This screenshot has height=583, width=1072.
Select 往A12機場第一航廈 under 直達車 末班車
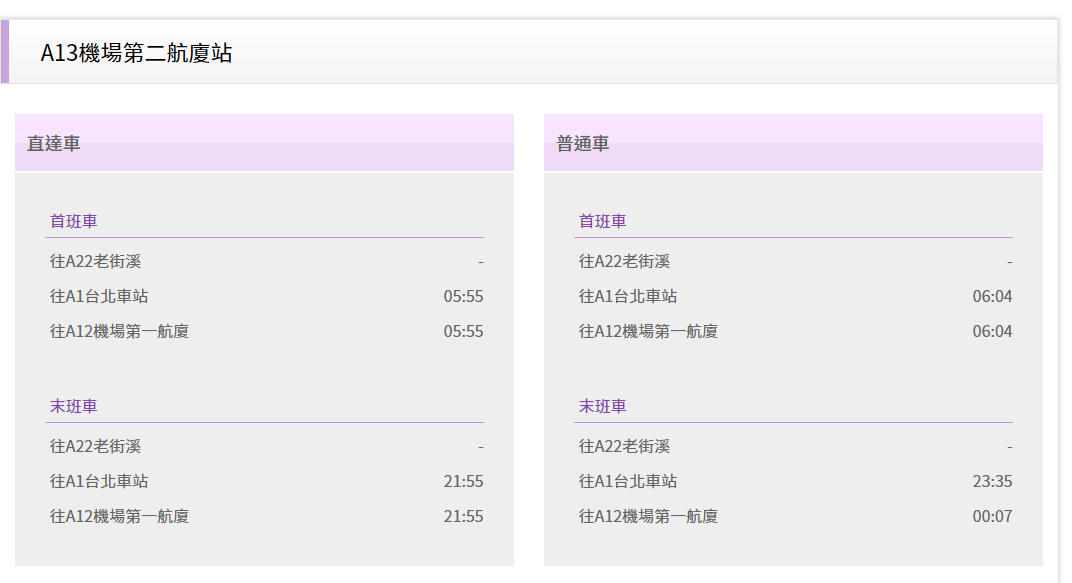(x=120, y=516)
